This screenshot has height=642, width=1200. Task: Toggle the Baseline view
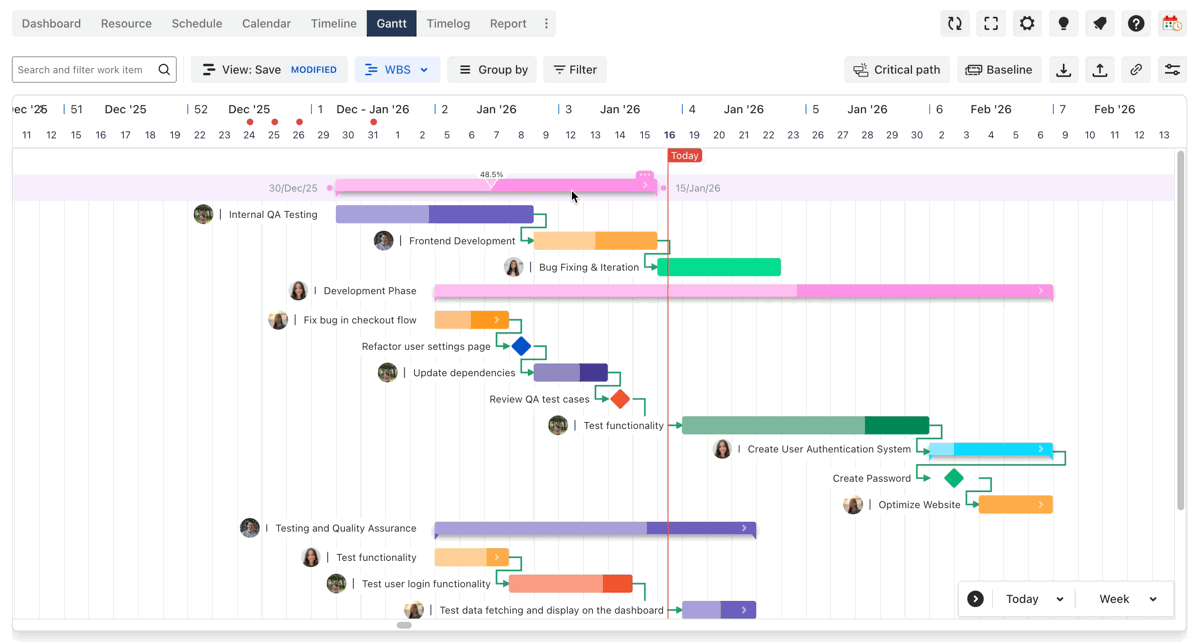point(998,70)
